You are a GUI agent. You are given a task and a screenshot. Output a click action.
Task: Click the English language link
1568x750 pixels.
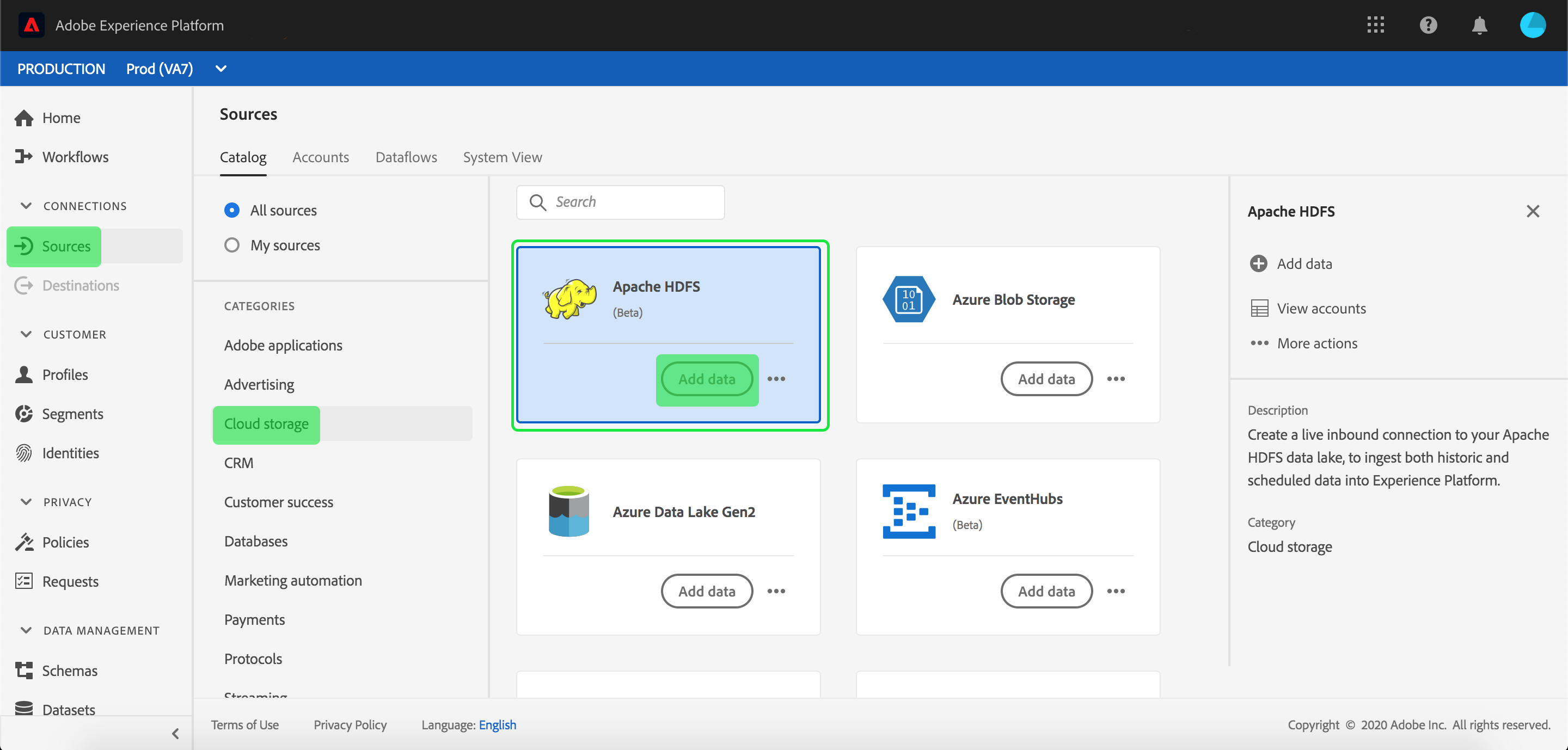point(497,724)
